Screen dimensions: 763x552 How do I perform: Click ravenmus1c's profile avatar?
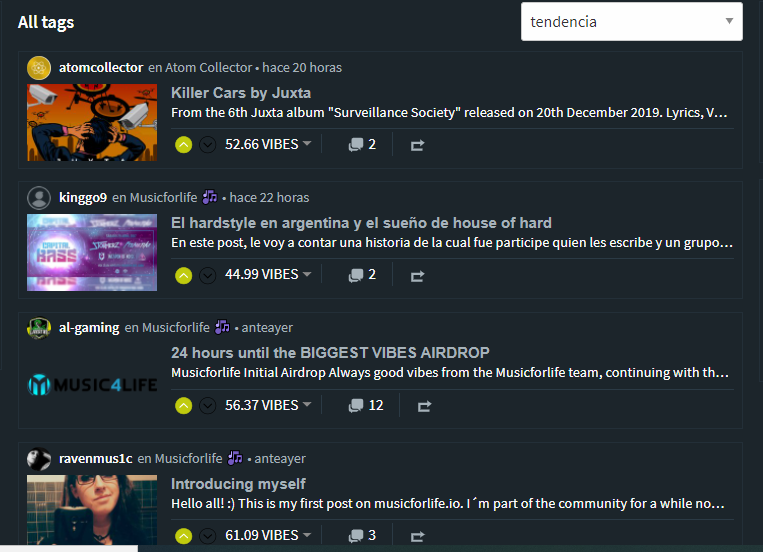(x=39, y=459)
